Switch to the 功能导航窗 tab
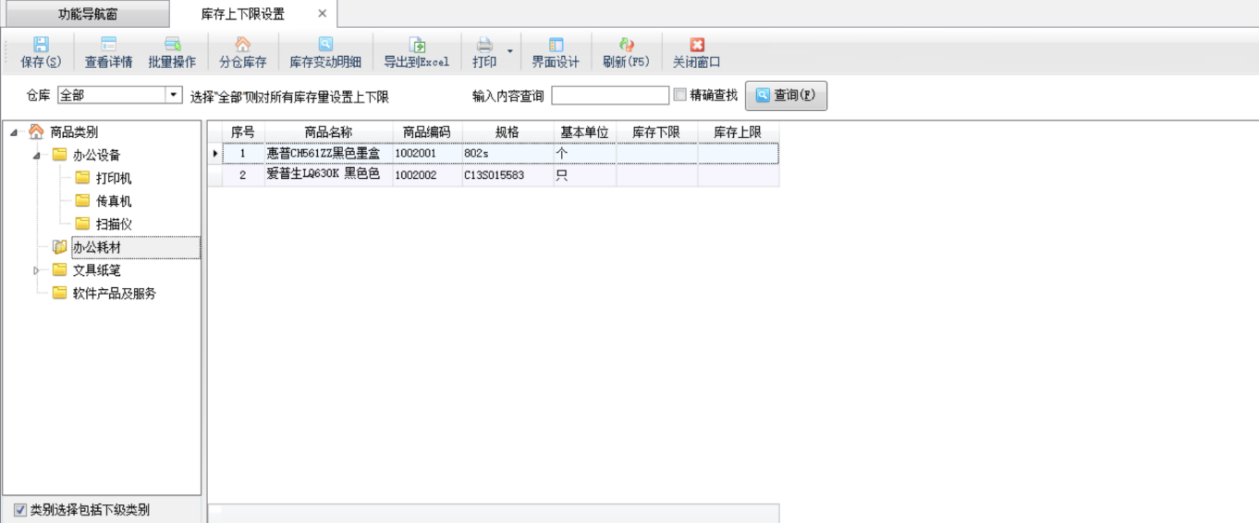Screen dimensions: 1259x523 [x=85, y=14]
